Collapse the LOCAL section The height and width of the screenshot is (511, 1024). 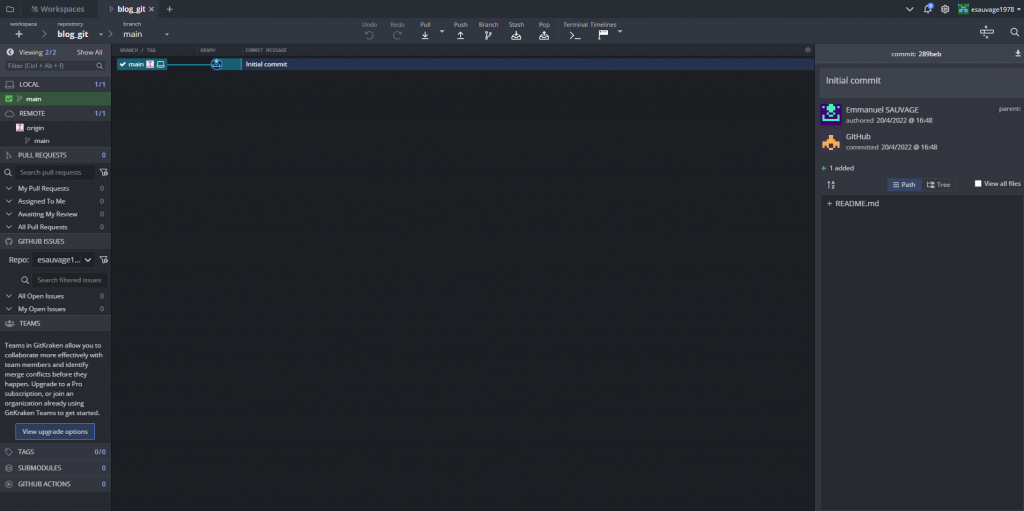(55, 84)
